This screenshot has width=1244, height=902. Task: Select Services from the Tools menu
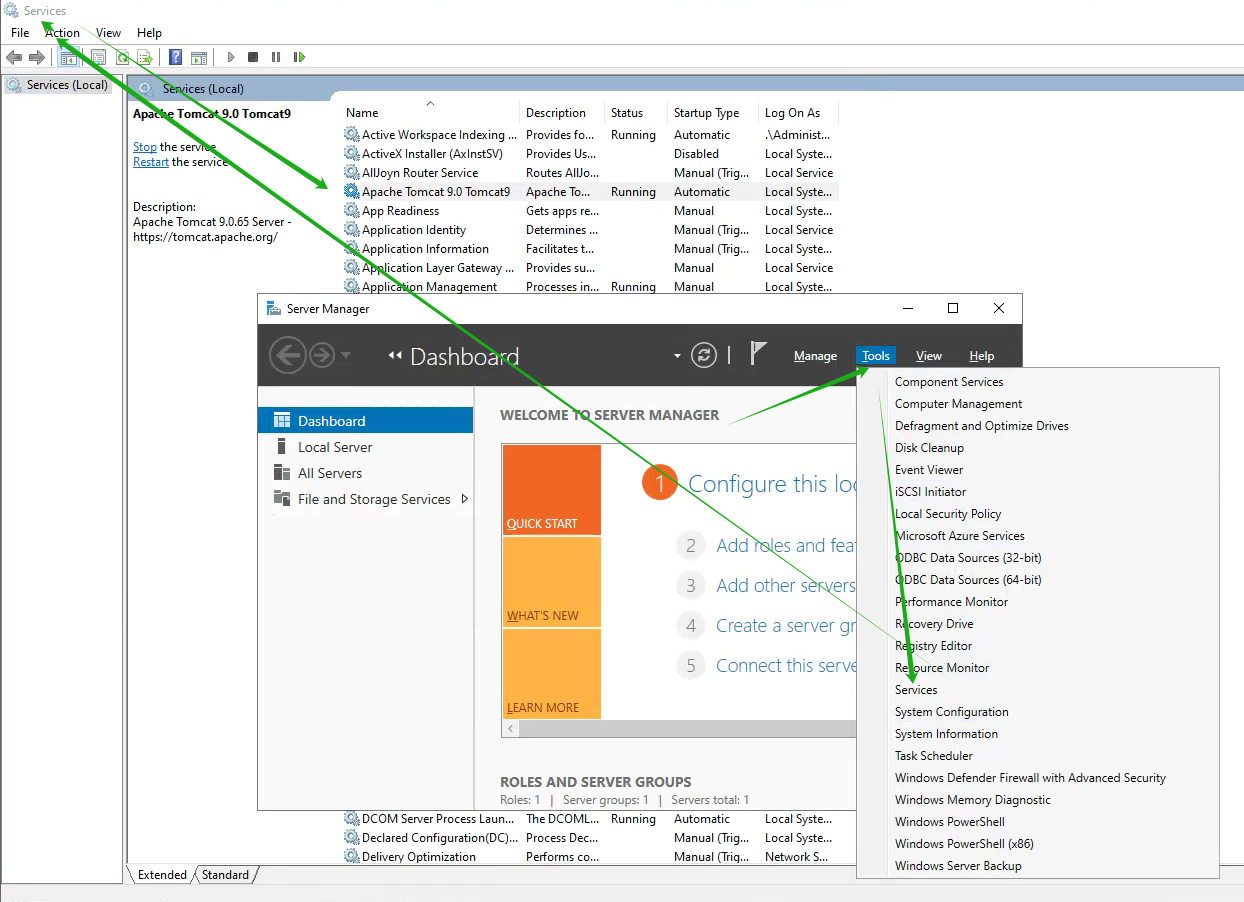(916, 690)
